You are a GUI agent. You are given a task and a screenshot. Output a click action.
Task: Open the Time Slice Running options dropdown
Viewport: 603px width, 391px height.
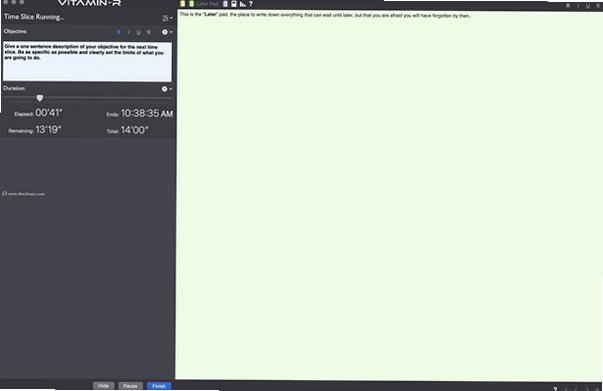click(167, 18)
